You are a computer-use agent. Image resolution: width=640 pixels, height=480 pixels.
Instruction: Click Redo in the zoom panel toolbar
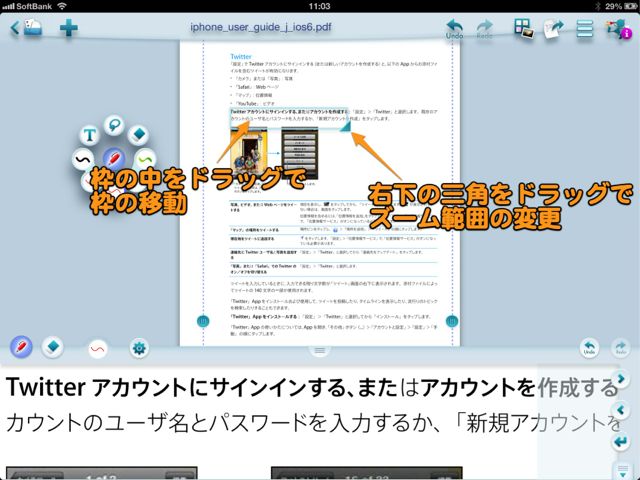(x=620, y=348)
